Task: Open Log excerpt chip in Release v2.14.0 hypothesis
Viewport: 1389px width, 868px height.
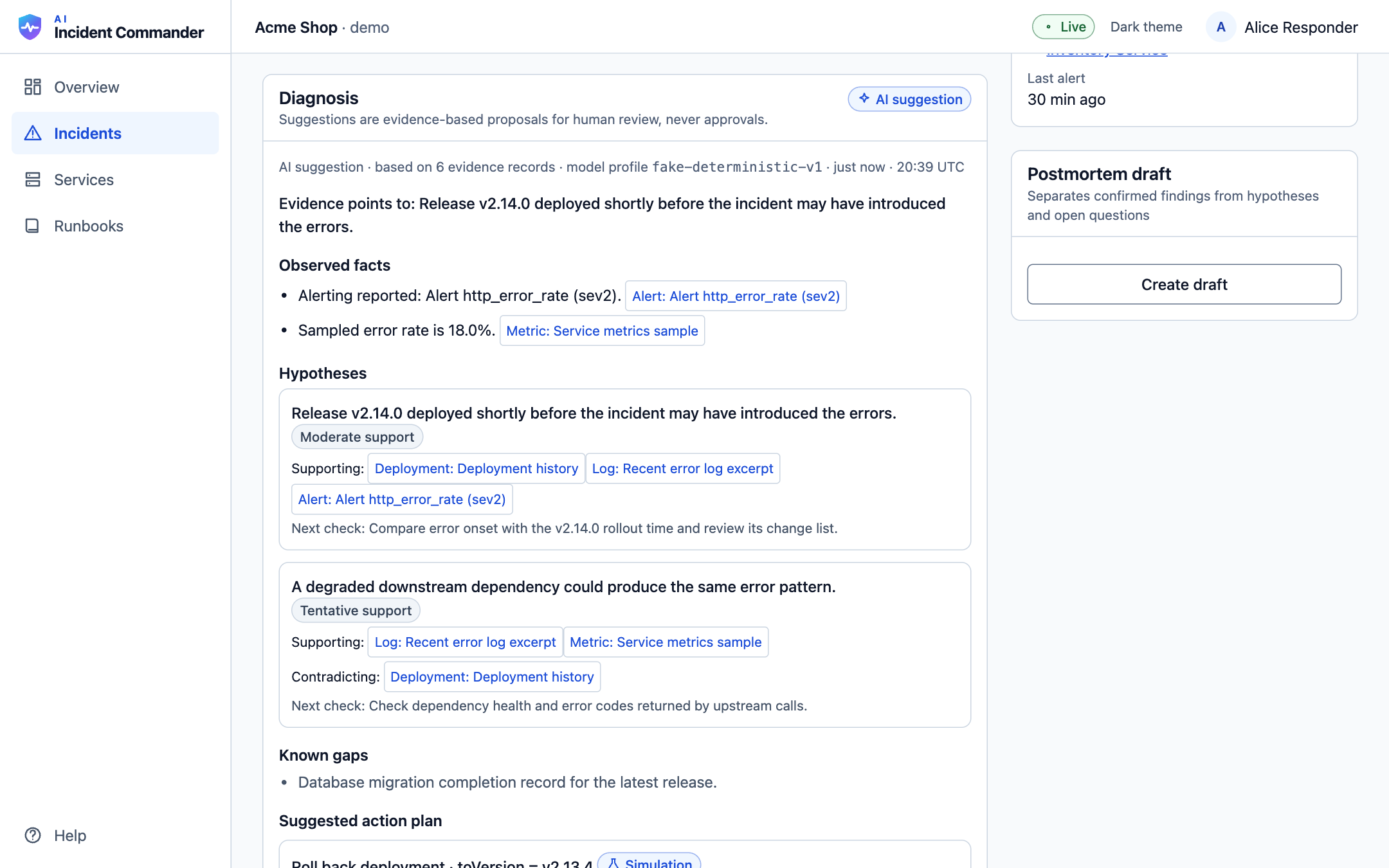Action: pyautogui.click(x=682, y=468)
